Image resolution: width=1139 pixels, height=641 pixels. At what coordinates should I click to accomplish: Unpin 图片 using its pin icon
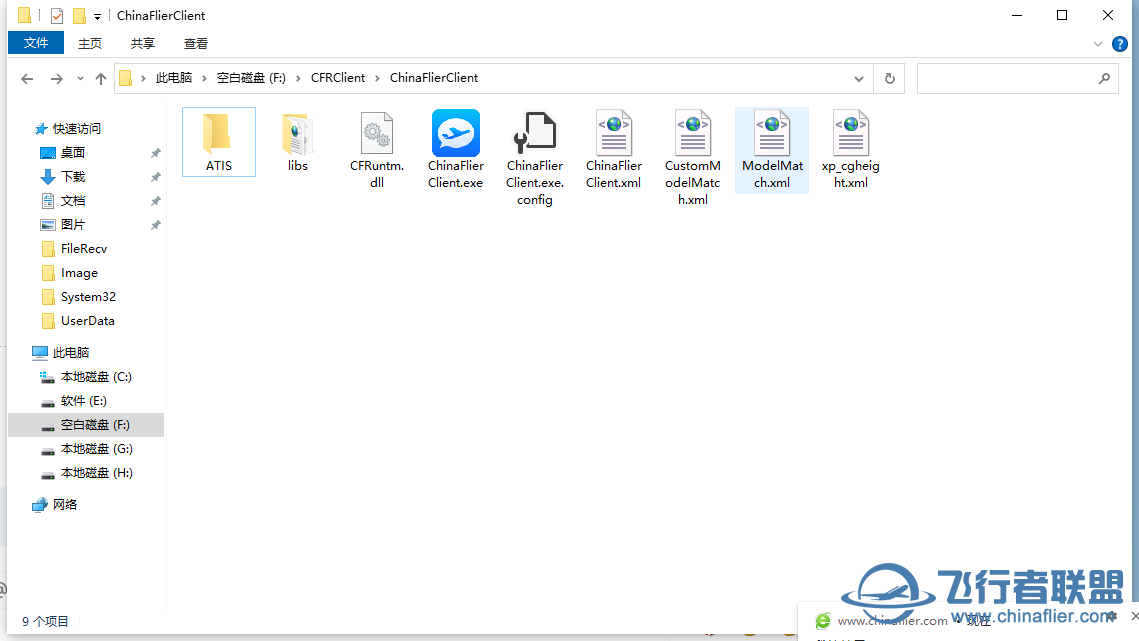155,225
